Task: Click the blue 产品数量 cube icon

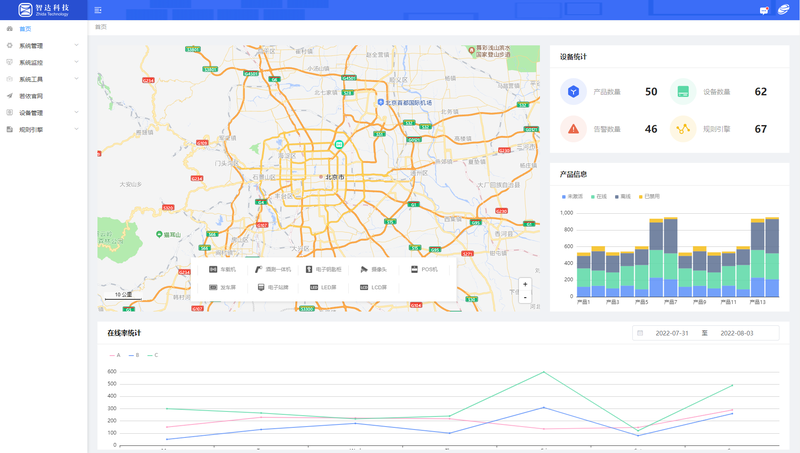Action: tap(573, 92)
